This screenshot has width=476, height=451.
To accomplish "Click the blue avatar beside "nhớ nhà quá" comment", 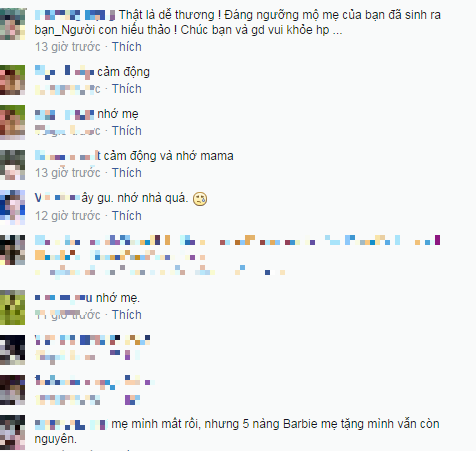I will point(12,207).
